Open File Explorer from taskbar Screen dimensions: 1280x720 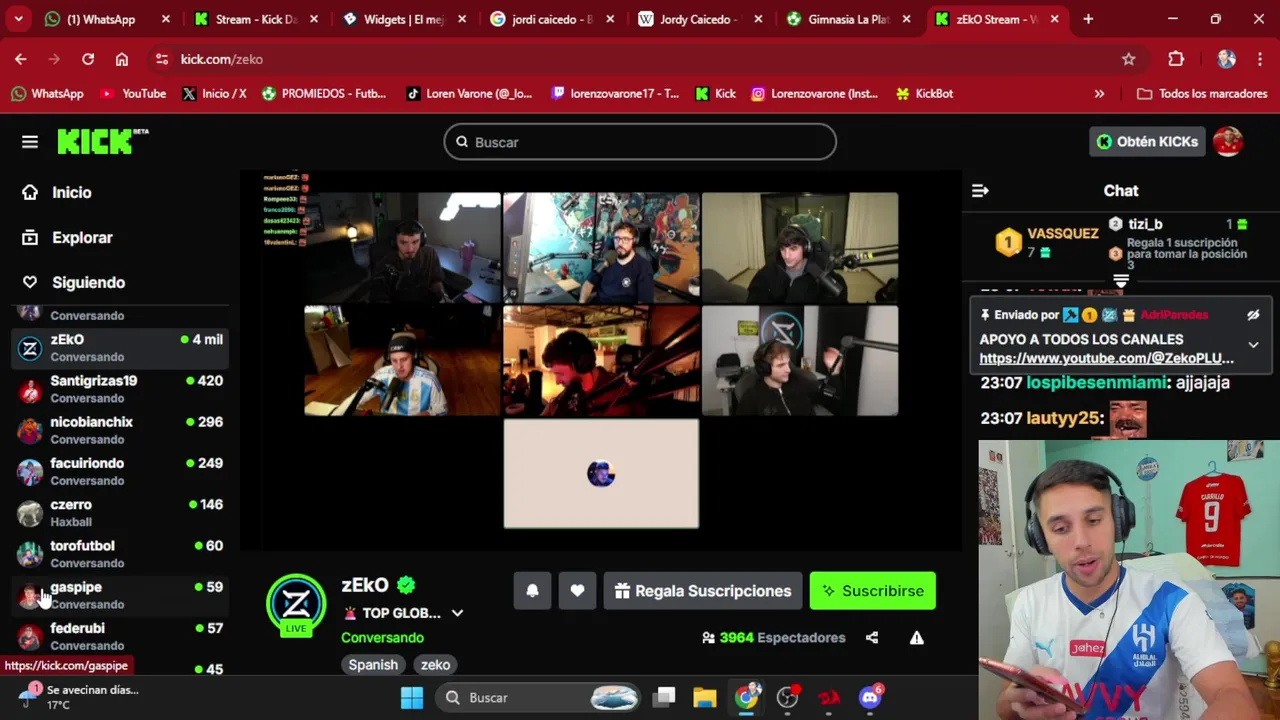(705, 698)
